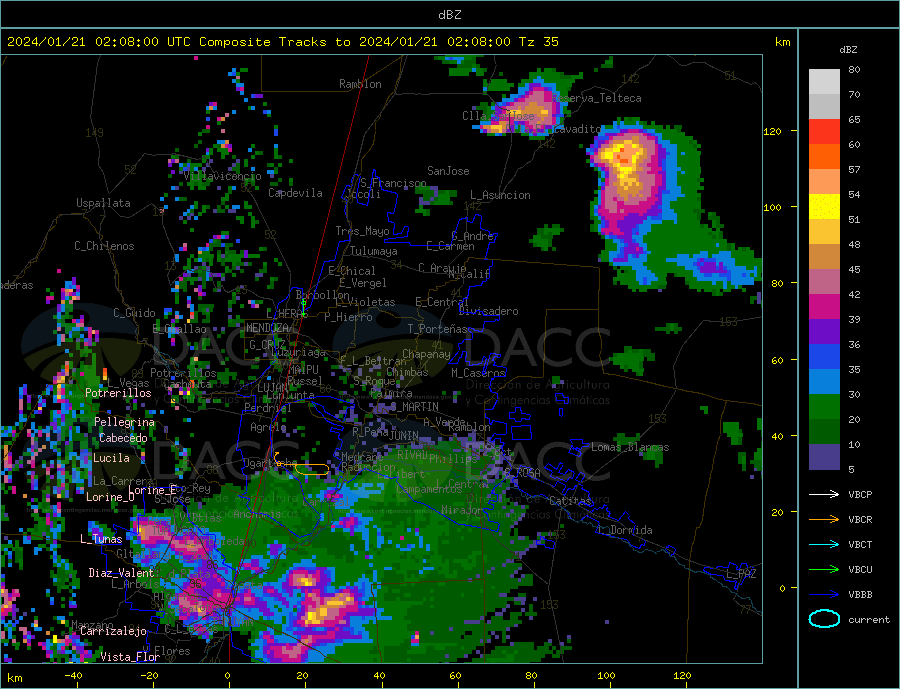Click the '40' tick on the right map axis

coord(777,436)
